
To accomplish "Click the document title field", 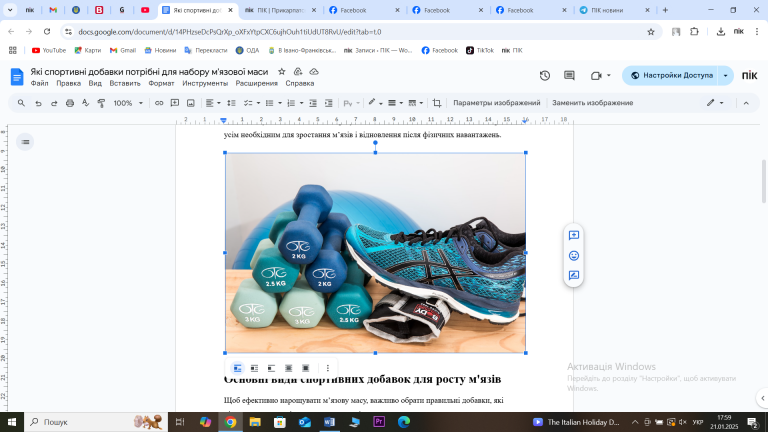I will point(149,72).
